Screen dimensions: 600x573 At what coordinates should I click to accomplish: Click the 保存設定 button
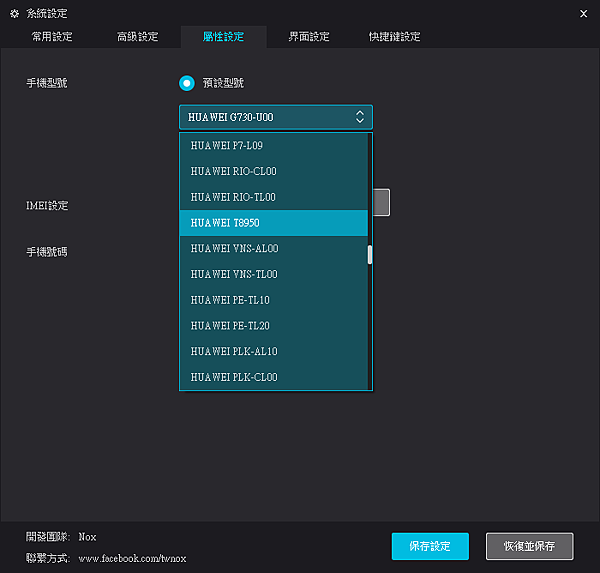[430, 546]
